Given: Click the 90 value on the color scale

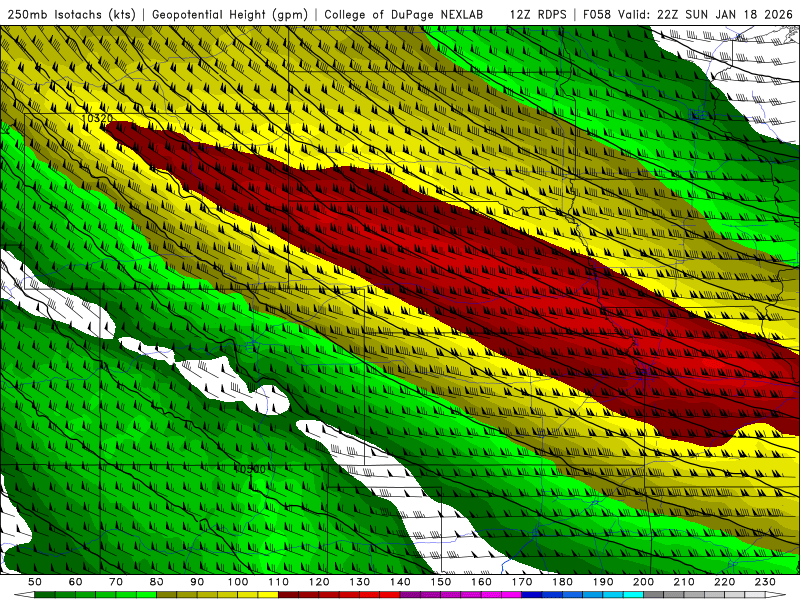Looking at the screenshot, I should pos(197,582).
